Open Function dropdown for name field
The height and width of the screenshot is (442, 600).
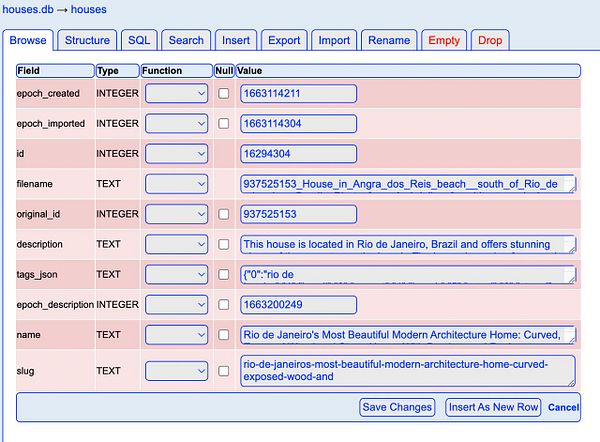coord(176,335)
